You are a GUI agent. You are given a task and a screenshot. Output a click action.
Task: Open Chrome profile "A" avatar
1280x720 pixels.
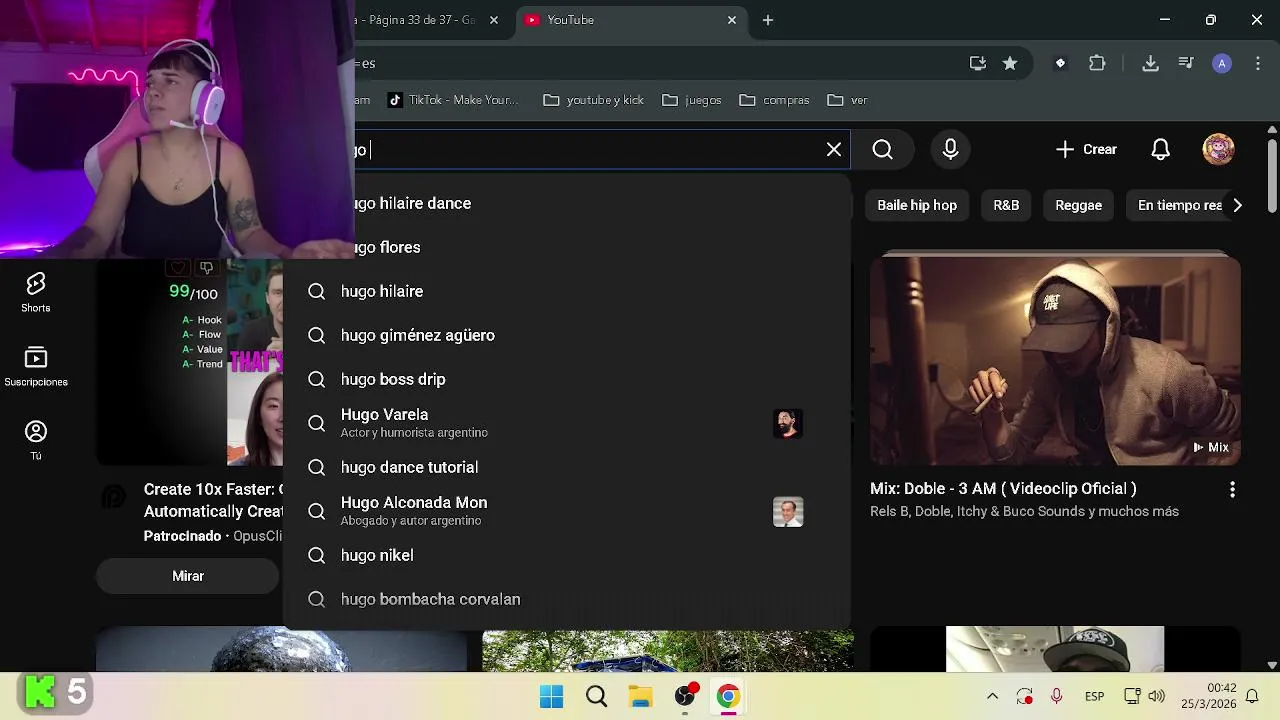click(1221, 63)
